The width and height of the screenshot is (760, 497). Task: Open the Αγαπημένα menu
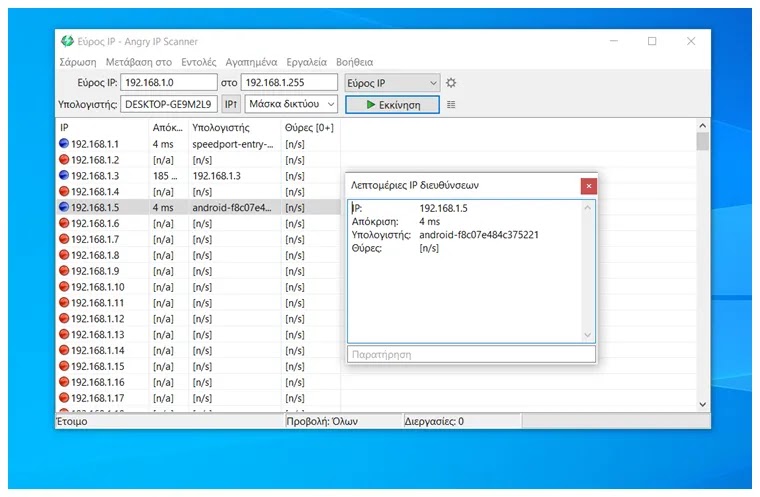251,62
